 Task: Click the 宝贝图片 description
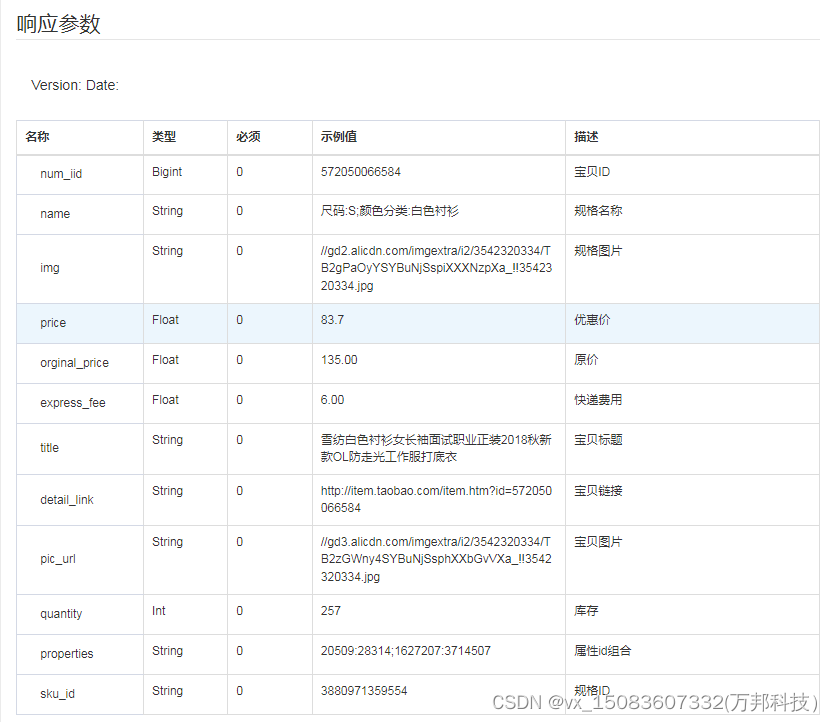click(598, 542)
